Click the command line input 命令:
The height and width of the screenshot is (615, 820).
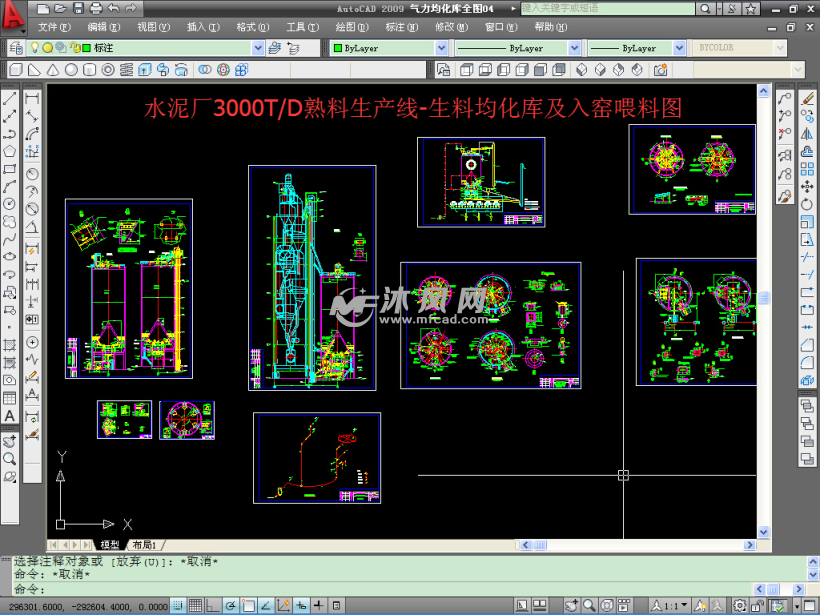(x=382, y=589)
